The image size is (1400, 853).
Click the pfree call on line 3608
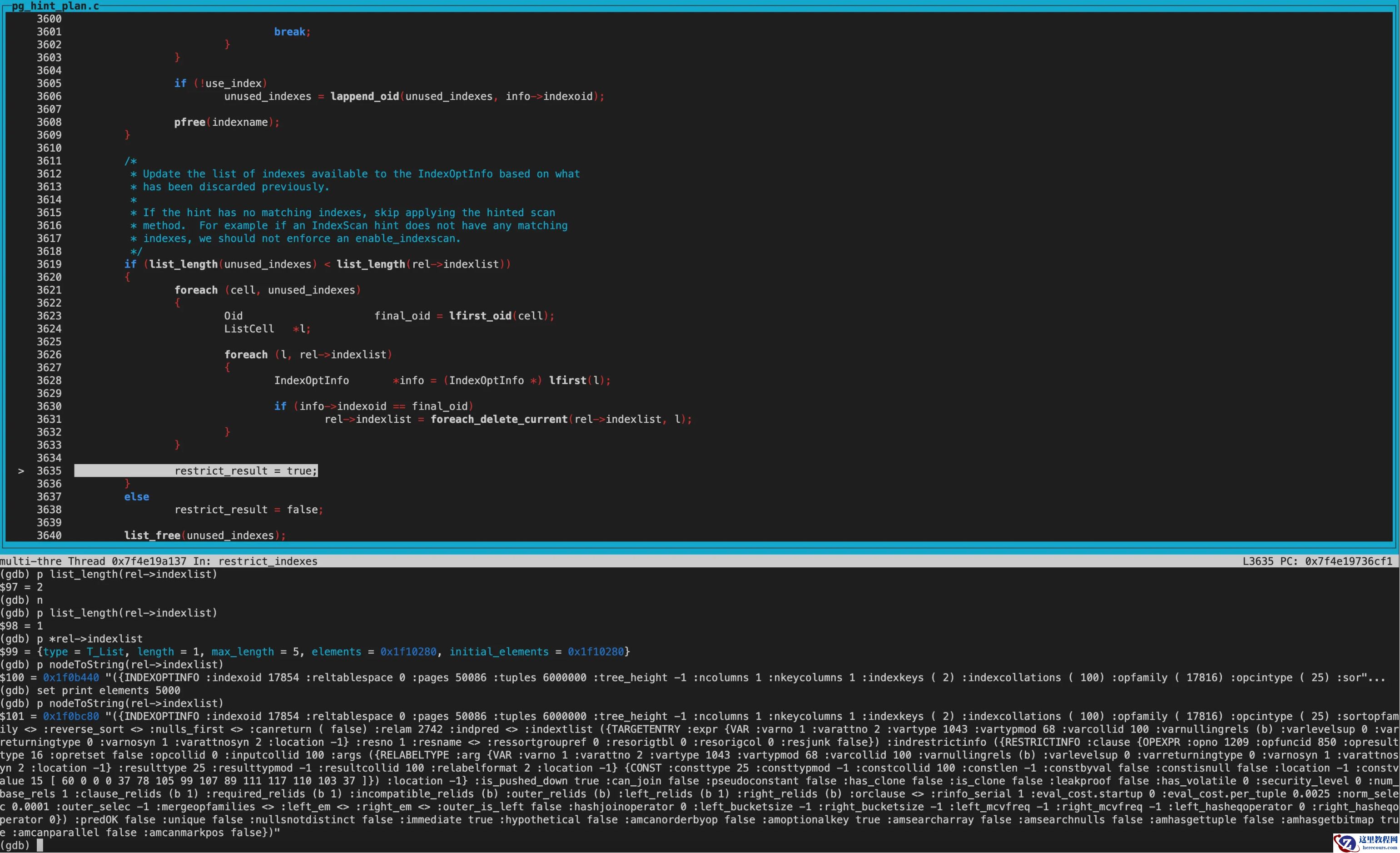point(189,122)
